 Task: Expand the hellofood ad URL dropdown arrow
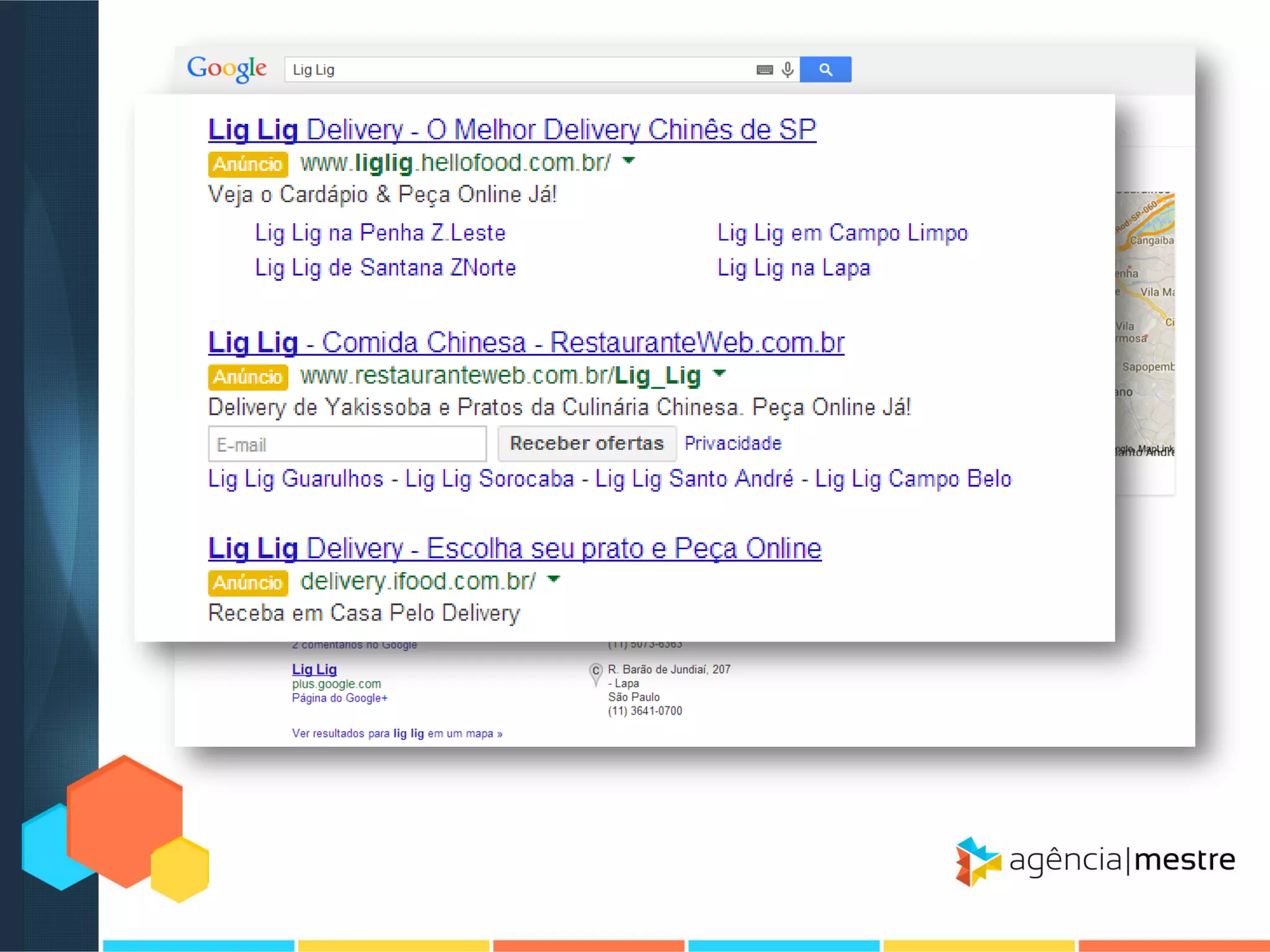point(629,161)
